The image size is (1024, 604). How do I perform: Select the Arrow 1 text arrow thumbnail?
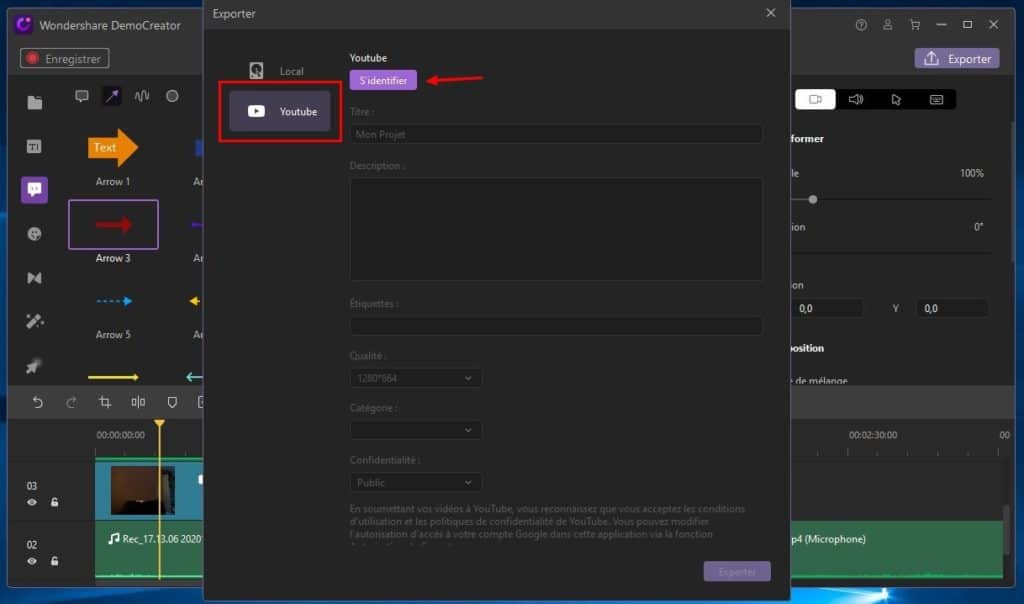coord(113,148)
